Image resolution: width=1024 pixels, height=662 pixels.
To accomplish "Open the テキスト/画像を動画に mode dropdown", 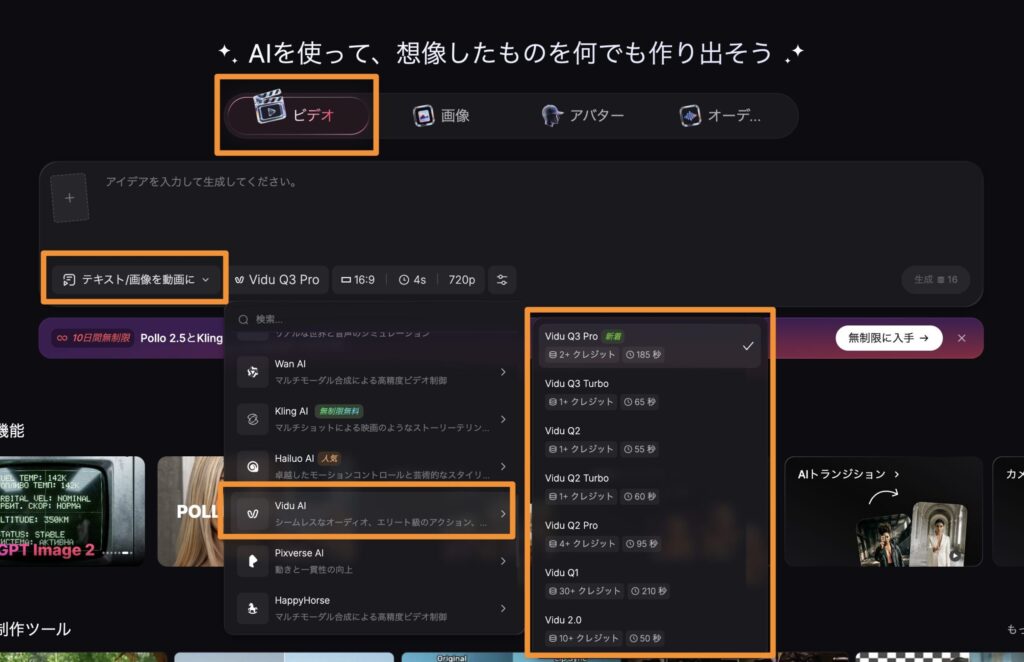I will [136, 279].
